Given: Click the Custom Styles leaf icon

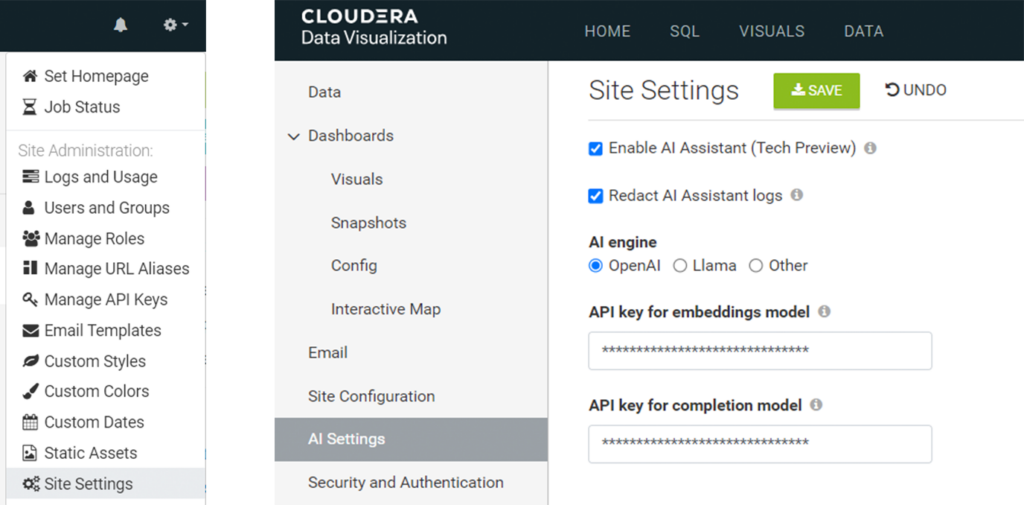Looking at the screenshot, I should (x=31, y=361).
